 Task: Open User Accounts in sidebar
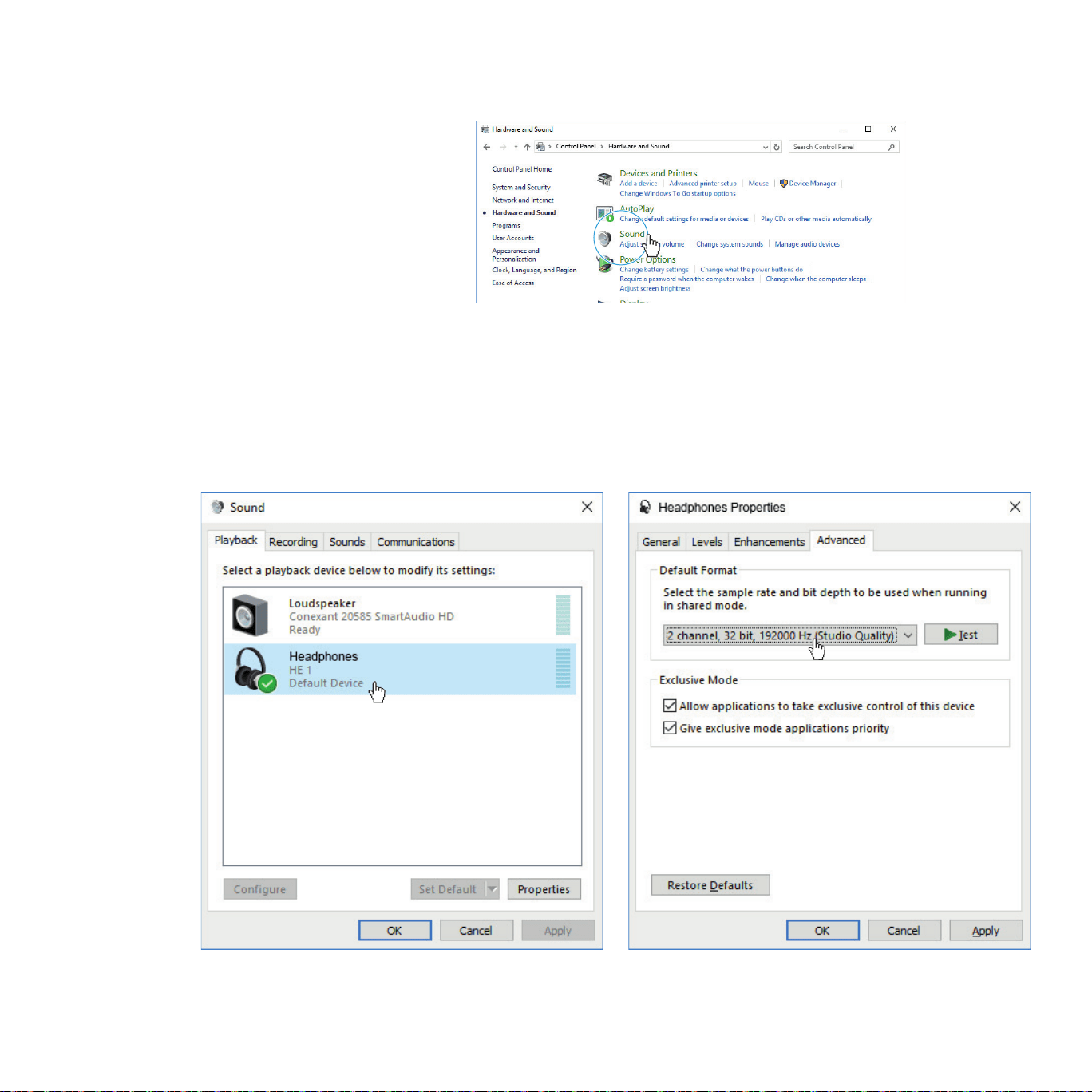click(512, 238)
